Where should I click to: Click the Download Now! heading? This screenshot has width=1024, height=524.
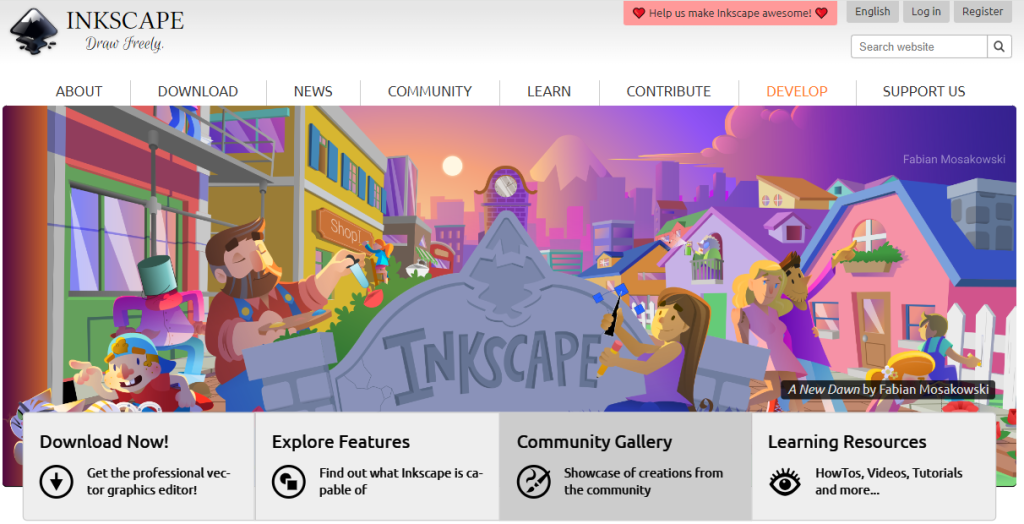pyautogui.click(x=104, y=442)
